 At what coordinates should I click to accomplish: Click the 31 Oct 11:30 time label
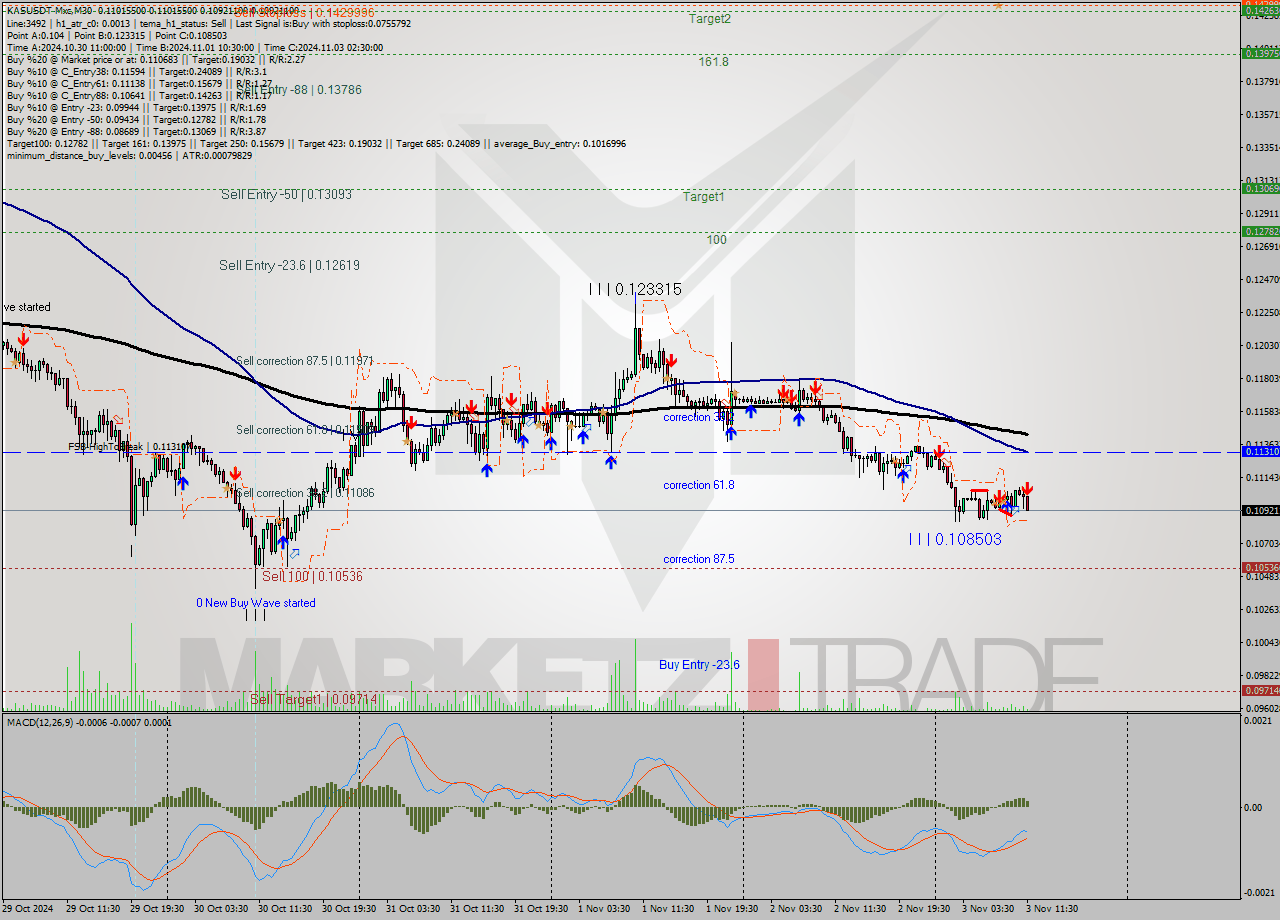pyautogui.click(x=477, y=909)
